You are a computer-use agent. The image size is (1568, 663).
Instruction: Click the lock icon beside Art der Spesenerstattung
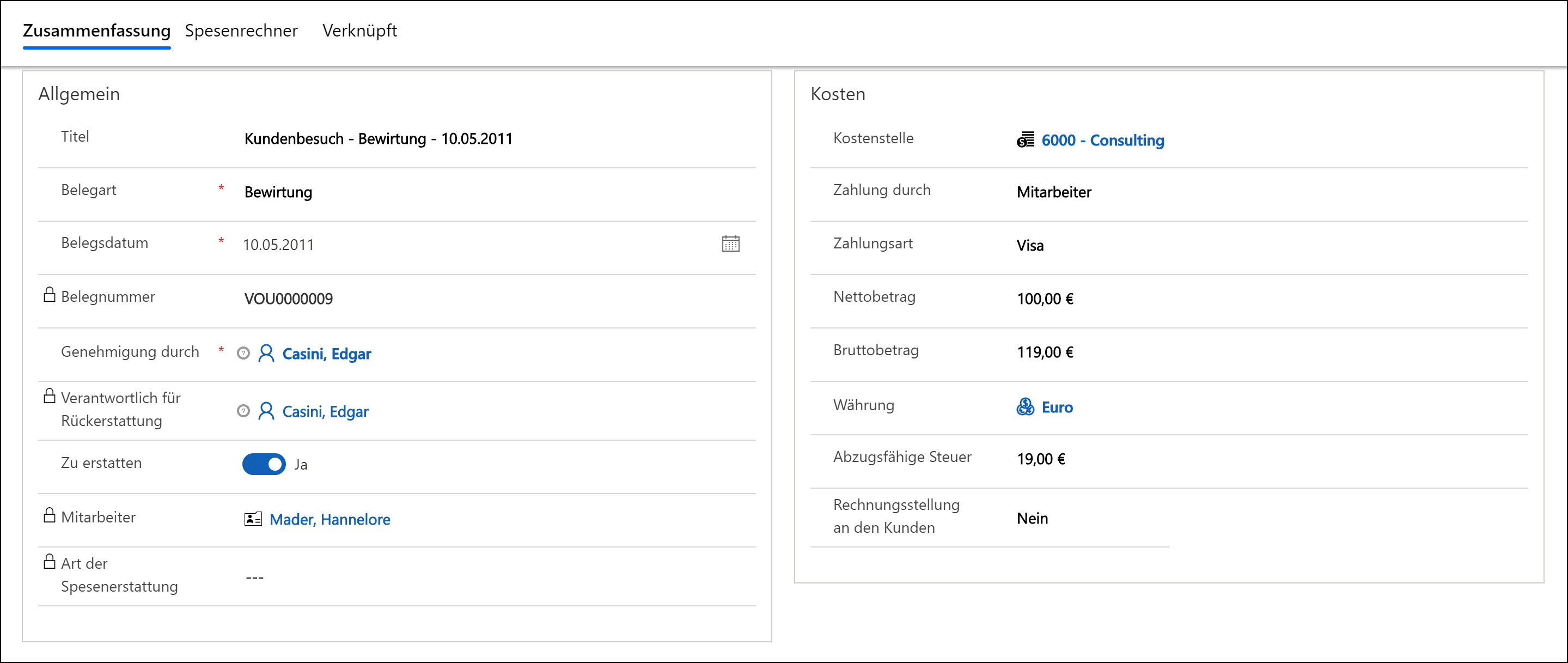point(50,561)
